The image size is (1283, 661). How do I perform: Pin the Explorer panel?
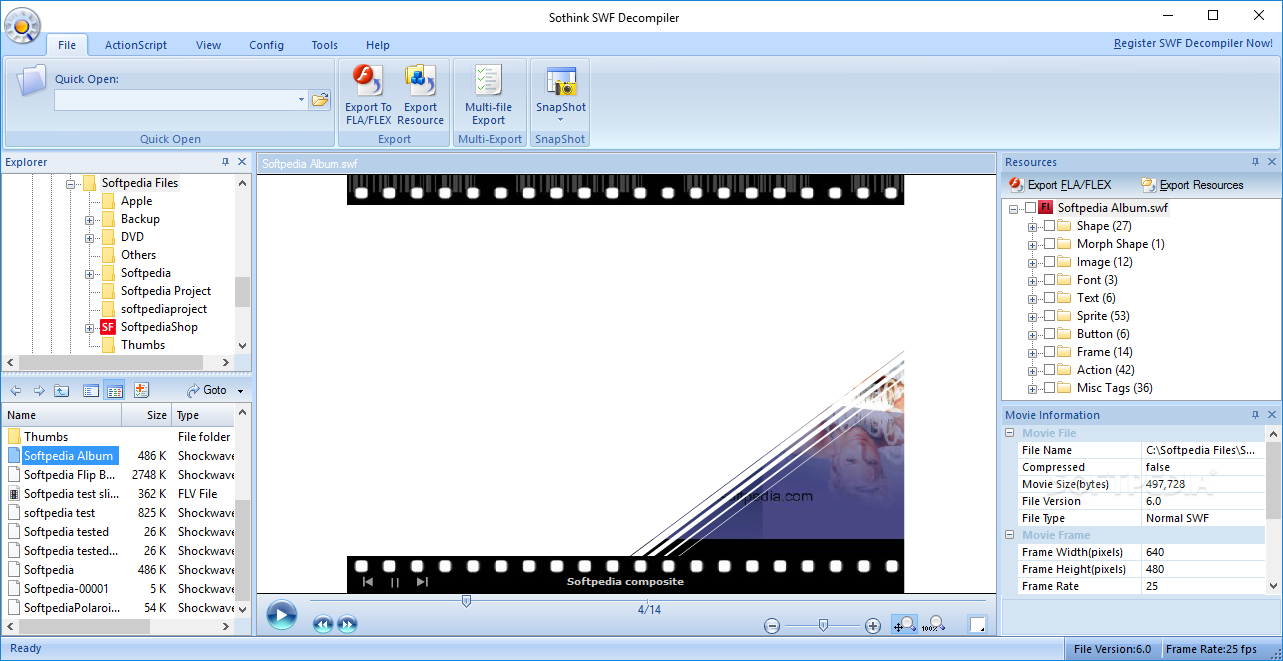[x=226, y=162]
